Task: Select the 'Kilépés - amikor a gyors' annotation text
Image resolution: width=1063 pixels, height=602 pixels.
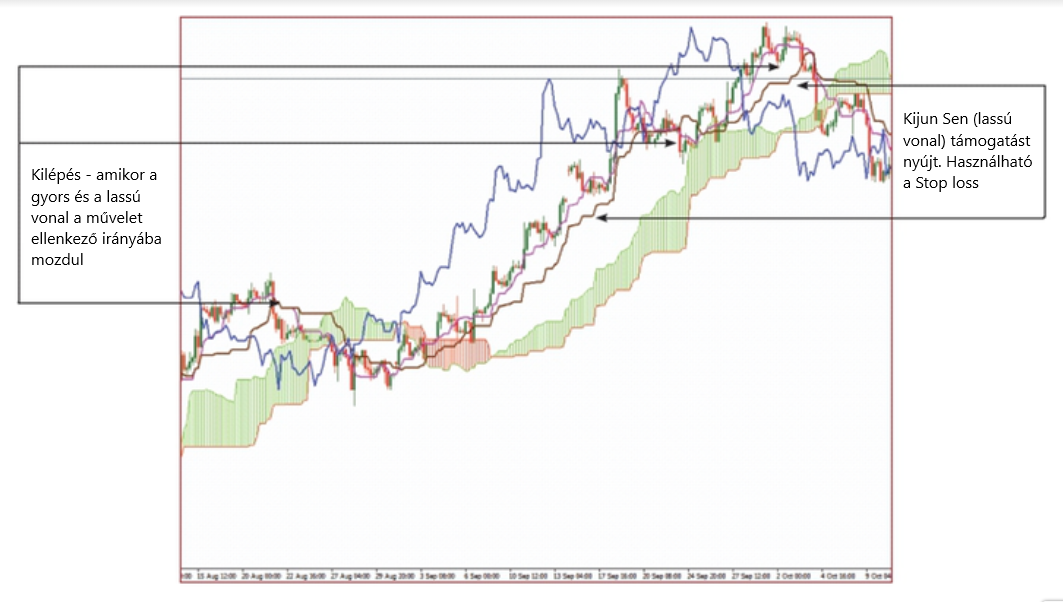Action: [96, 217]
